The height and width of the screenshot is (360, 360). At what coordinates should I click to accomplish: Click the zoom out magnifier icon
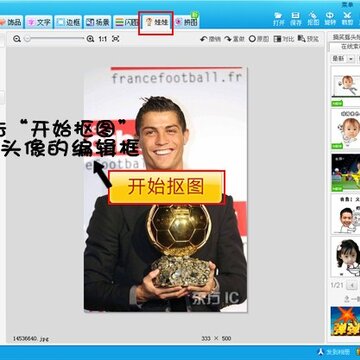coord(17,39)
